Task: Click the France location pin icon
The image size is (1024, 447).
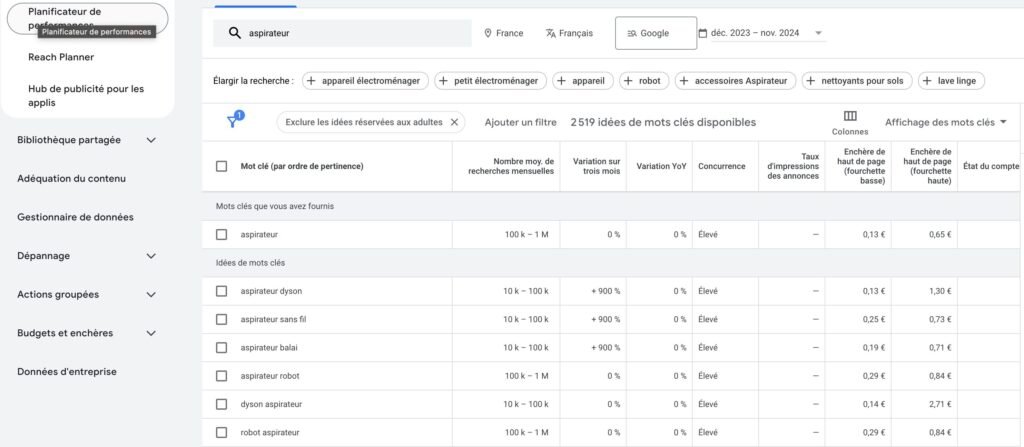Action: click(x=488, y=33)
